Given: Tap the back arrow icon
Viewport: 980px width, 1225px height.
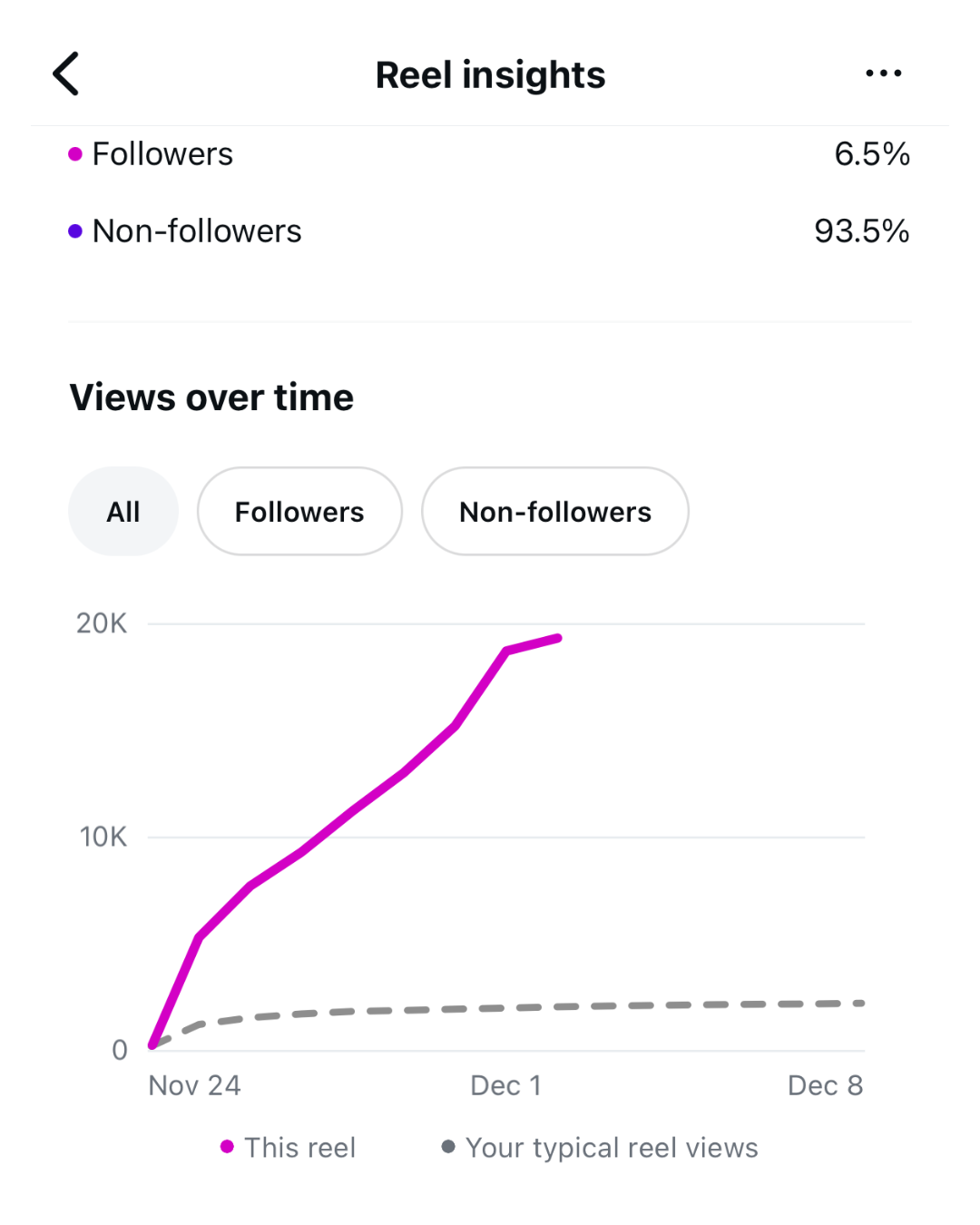Looking at the screenshot, I should click(x=66, y=73).
